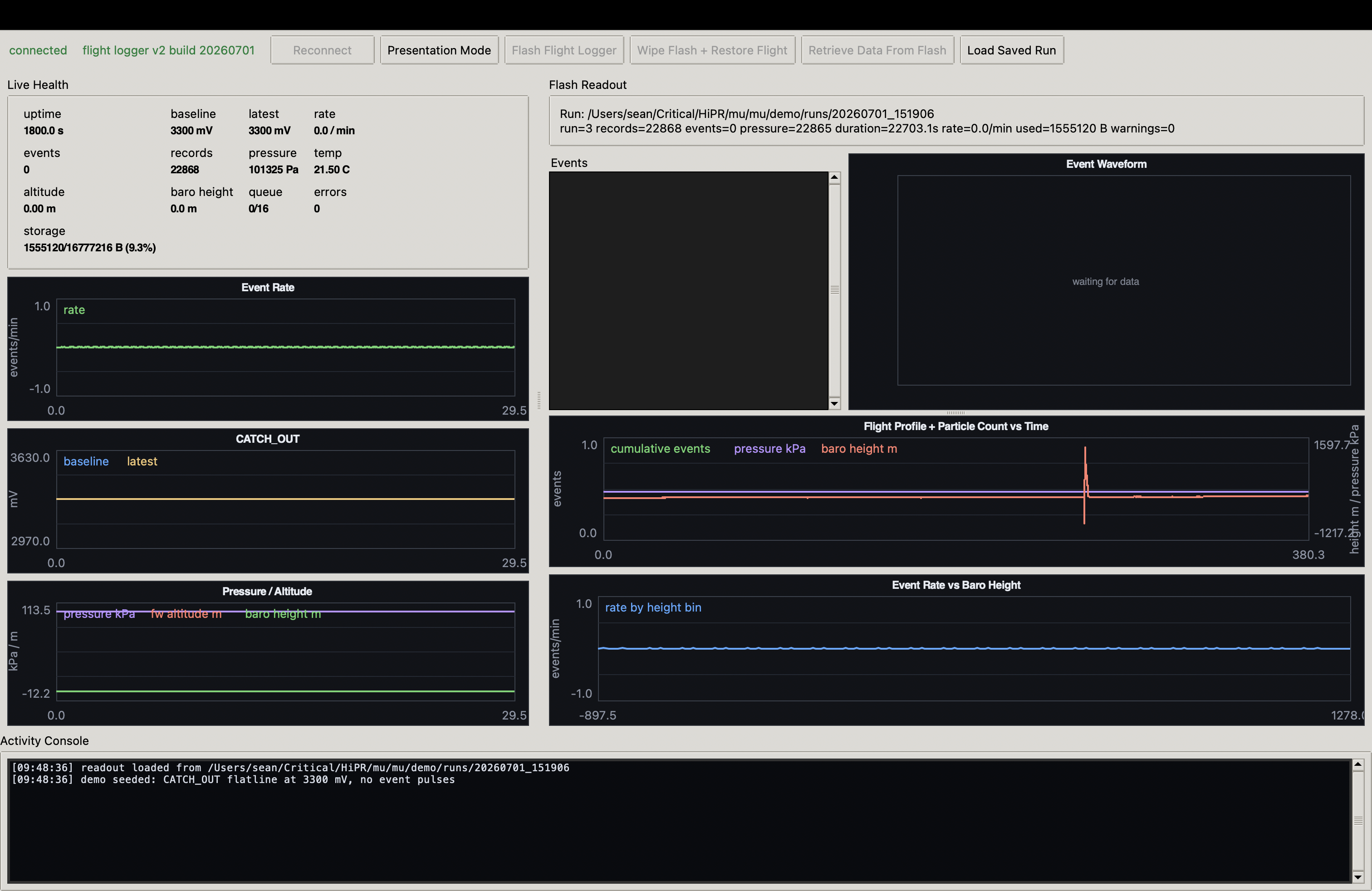Click Wipe Flash + Restore Flight
Image resolution: width=1372 pixels, height=891 pixels.
712,50
